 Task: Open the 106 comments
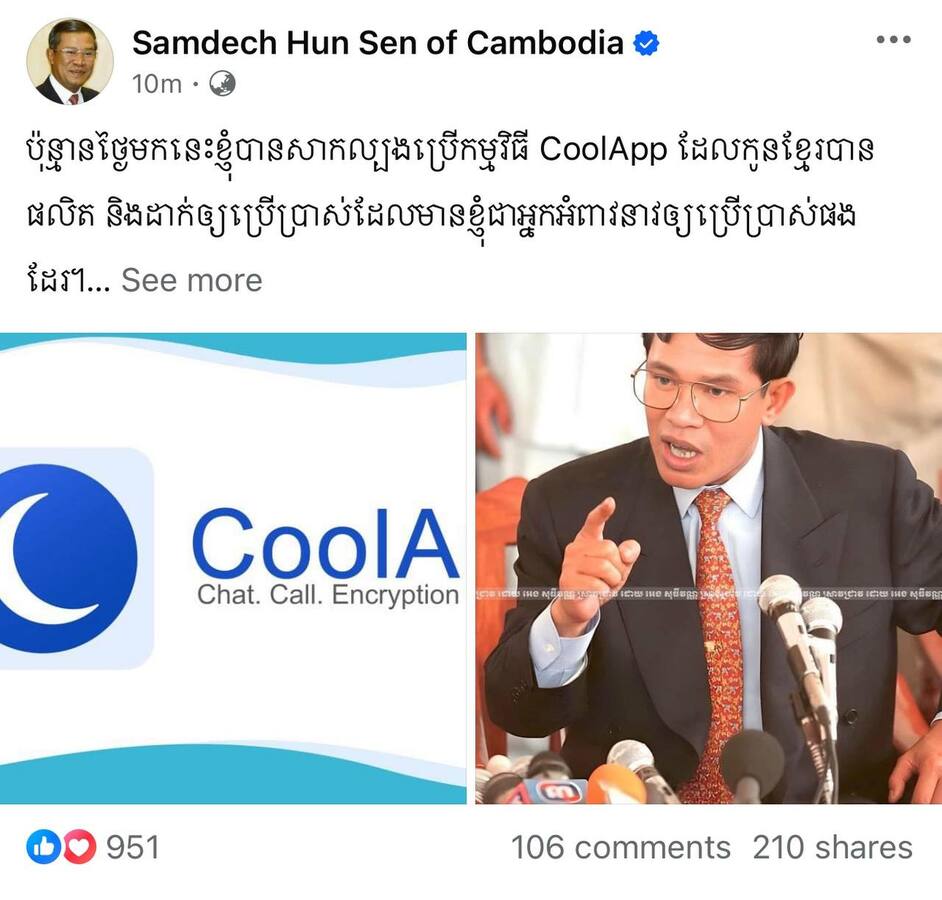(x=621, y=848)
